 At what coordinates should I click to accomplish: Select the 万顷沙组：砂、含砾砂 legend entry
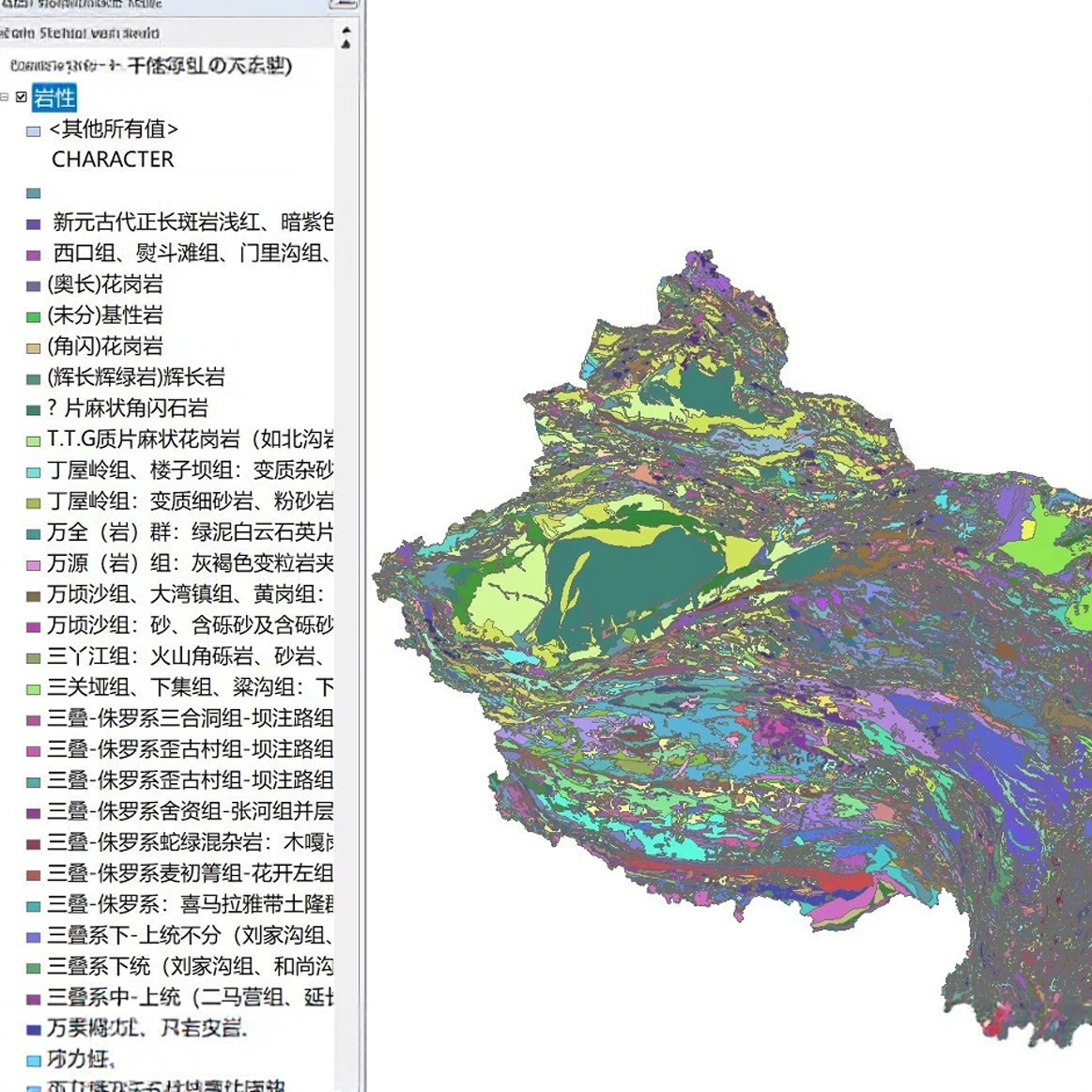point(169,626)
